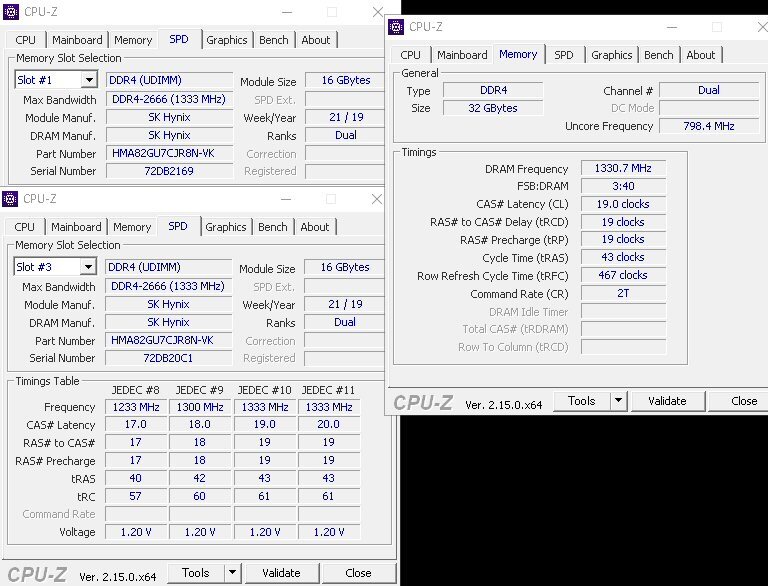Open Memory tab in Slot #1 window
Viewport: 768px width, 586px height.
(133, 40)
